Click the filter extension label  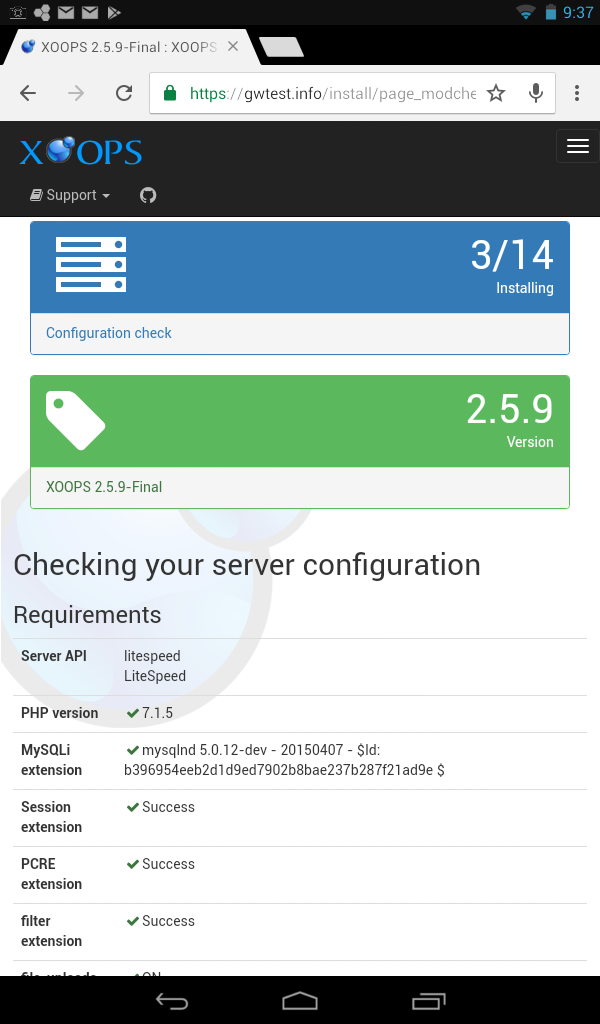click(x=51, y=931)
